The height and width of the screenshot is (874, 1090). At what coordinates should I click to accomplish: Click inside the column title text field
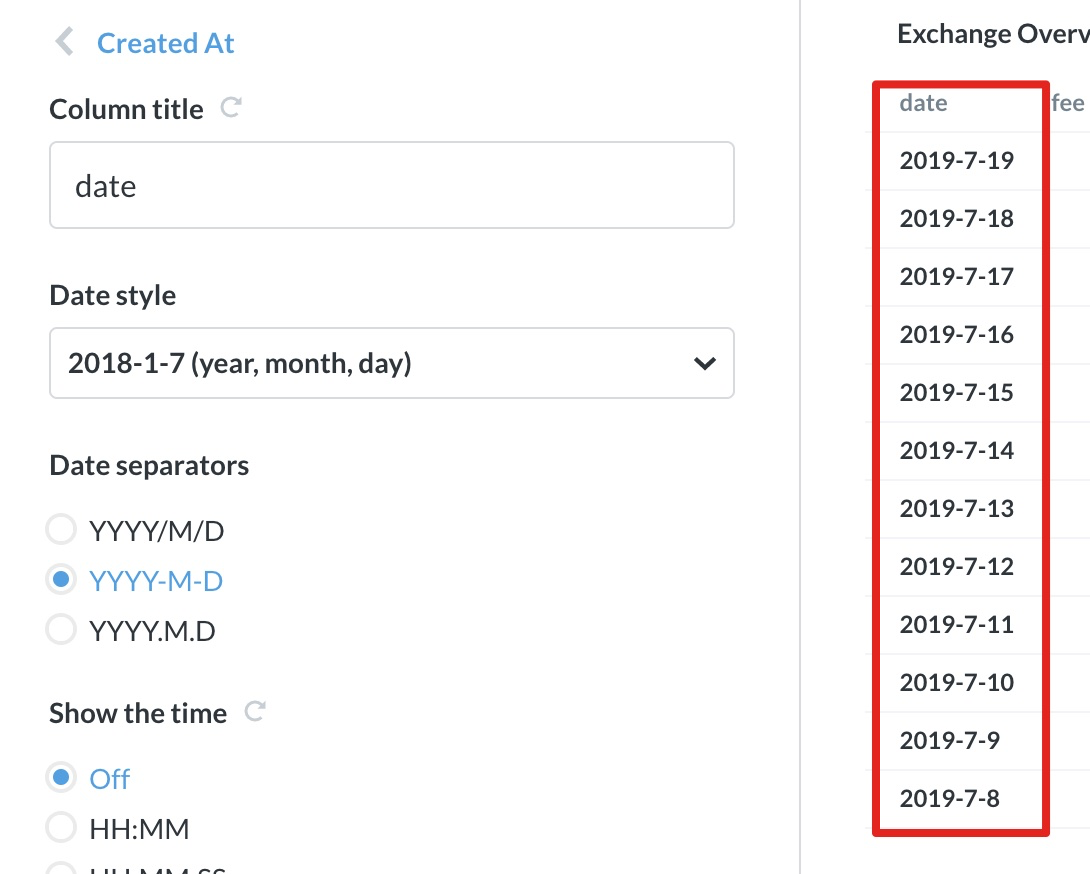390,185
